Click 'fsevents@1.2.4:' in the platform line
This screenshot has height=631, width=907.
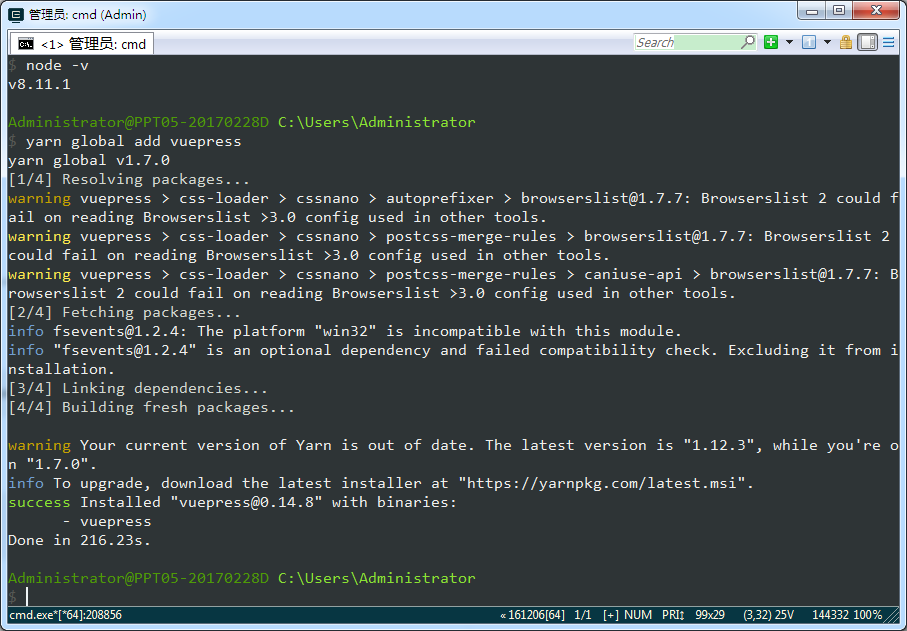[x=120, y=331]
